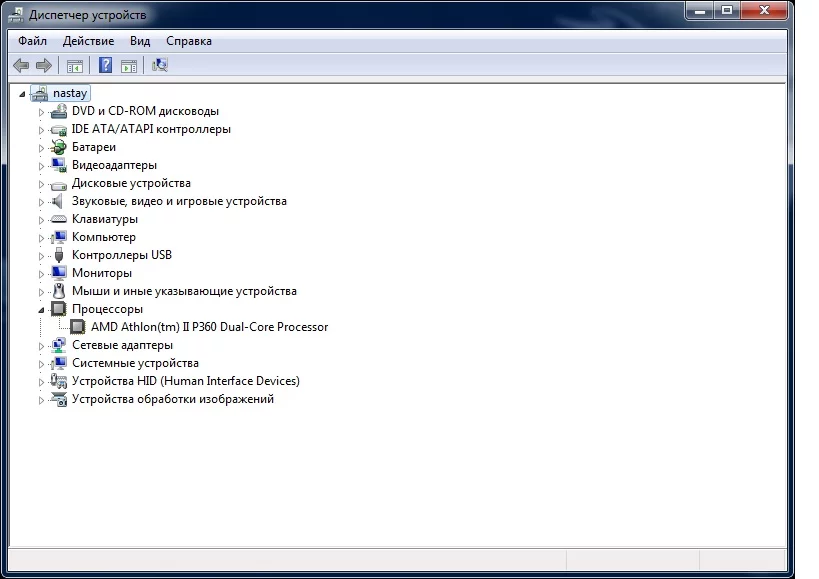Open the Вид menu

point(140,41)
